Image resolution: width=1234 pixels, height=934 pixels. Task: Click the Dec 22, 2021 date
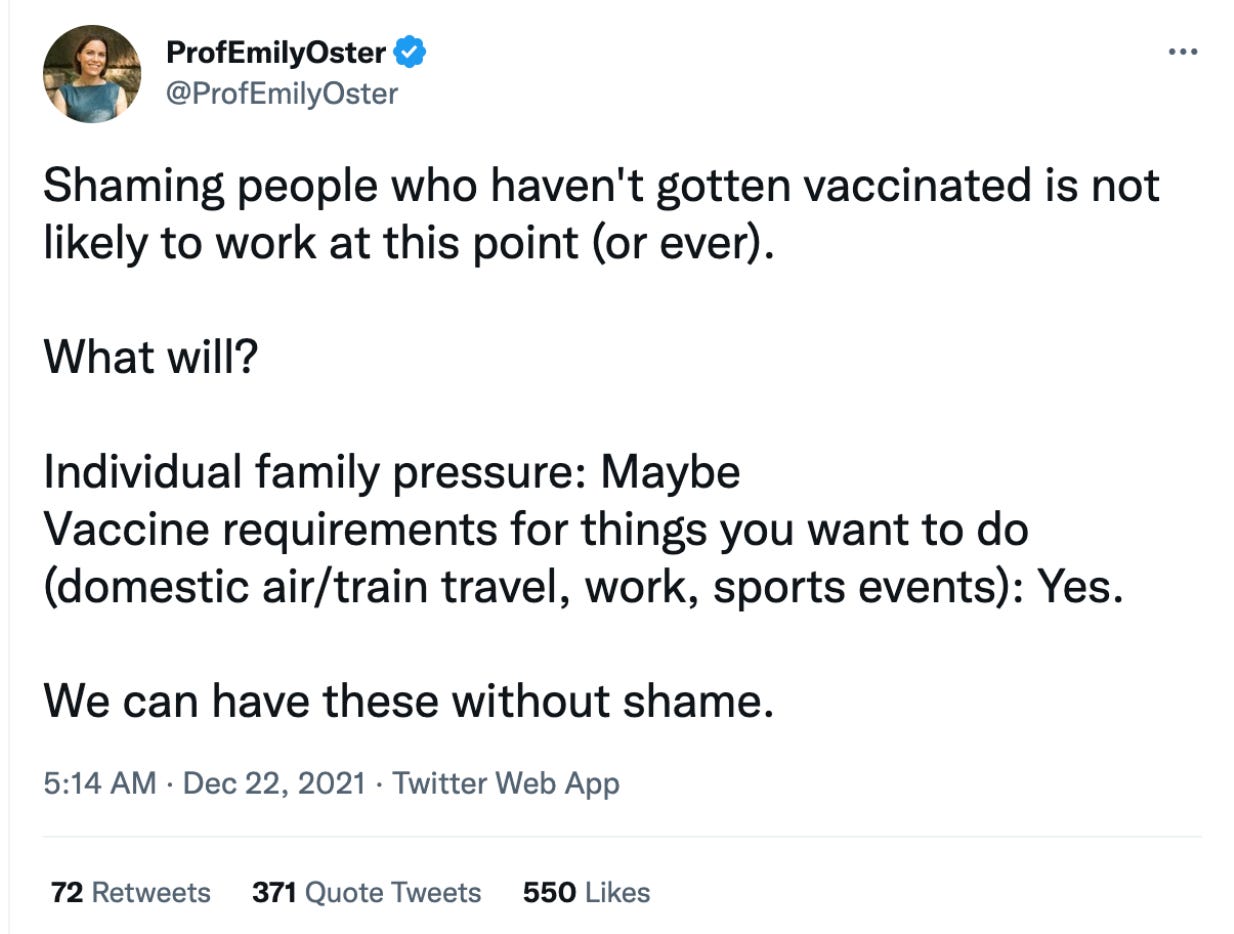tap(274, 783)
